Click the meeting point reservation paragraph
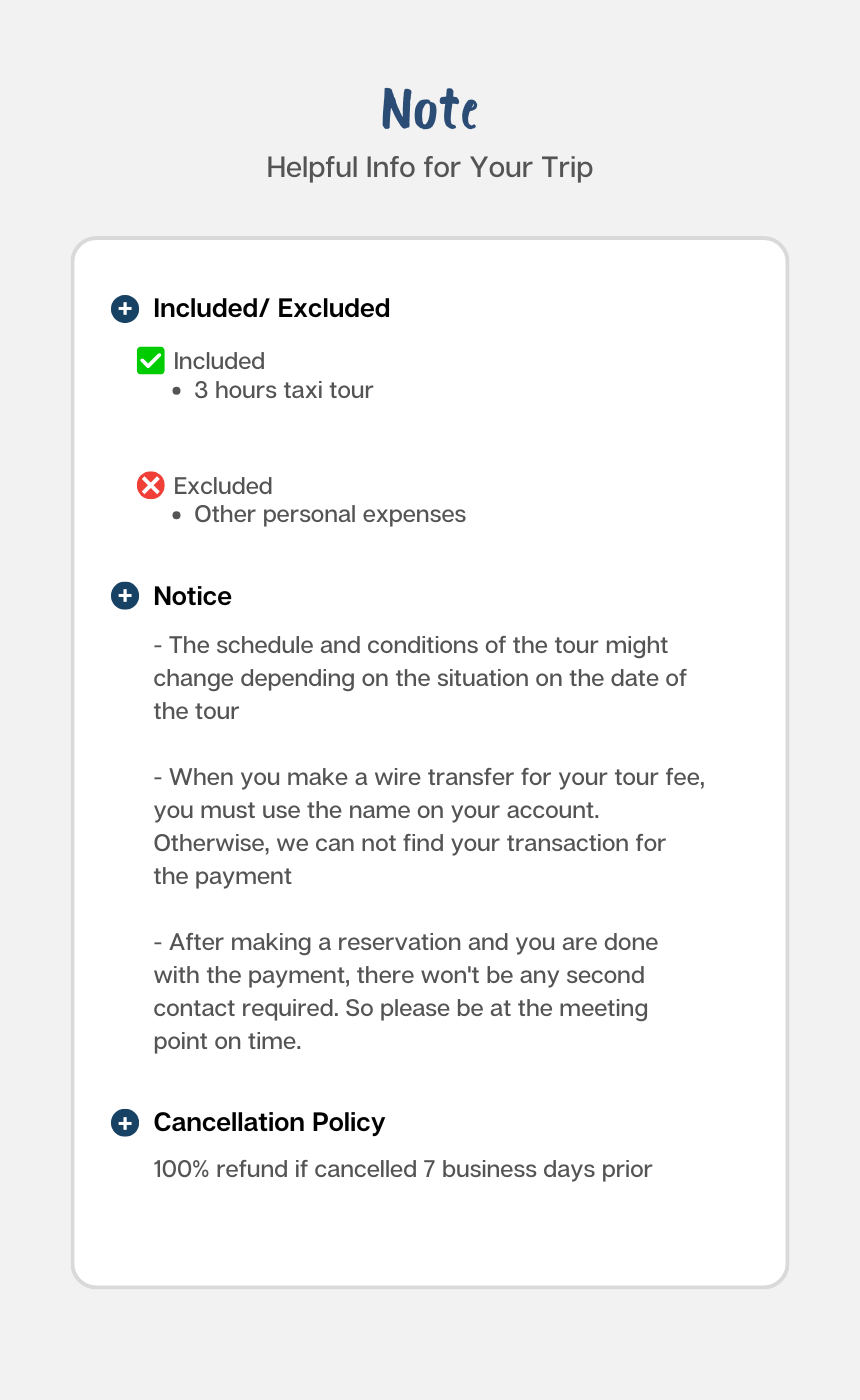860x1400 pixels. 405,991
